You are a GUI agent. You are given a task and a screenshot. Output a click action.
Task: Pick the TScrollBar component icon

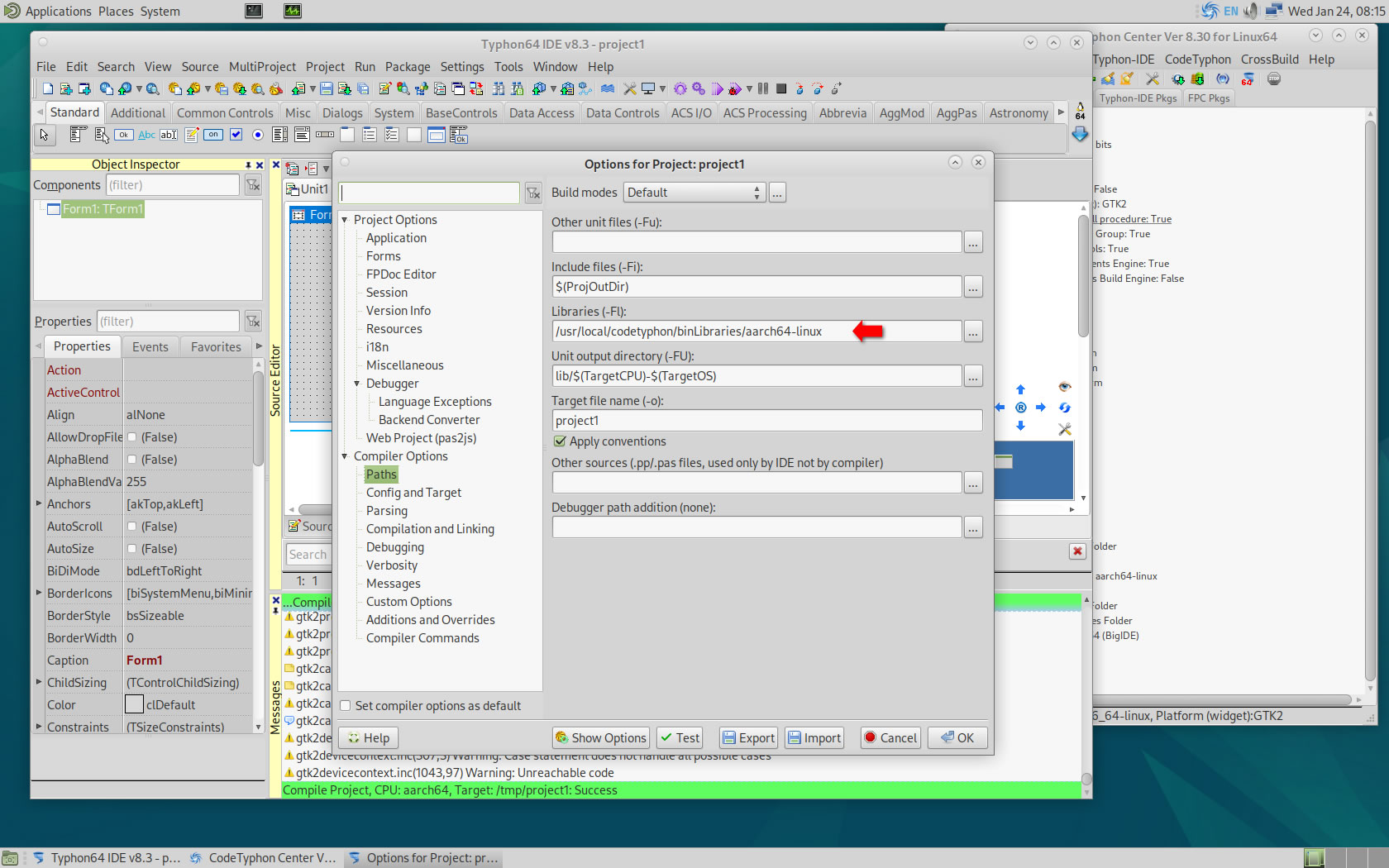point(325,135)
